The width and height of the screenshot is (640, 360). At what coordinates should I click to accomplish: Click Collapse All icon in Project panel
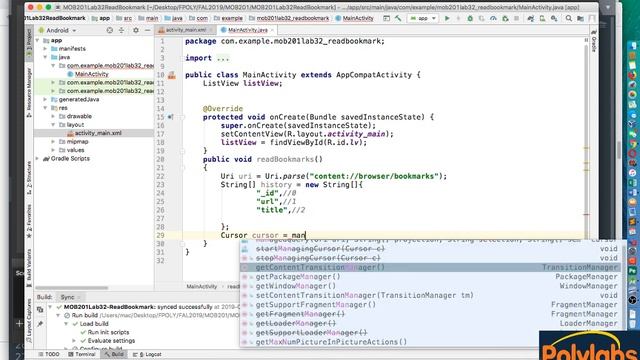click(121, 30)
